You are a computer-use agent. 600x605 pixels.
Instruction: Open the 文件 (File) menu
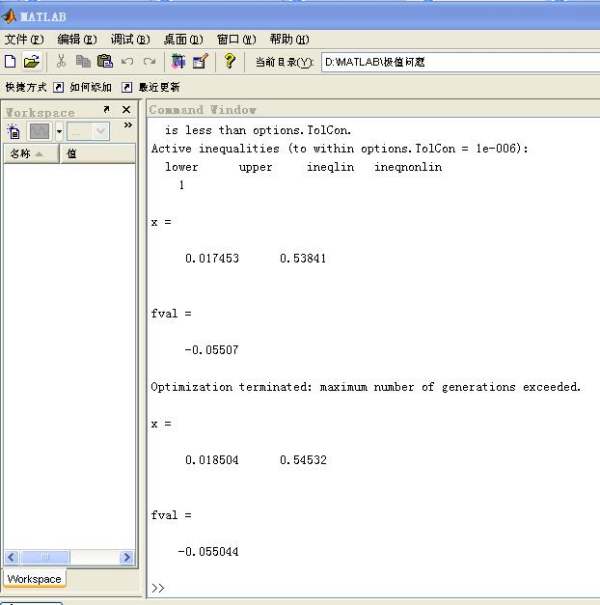click(x=23, y=39)
